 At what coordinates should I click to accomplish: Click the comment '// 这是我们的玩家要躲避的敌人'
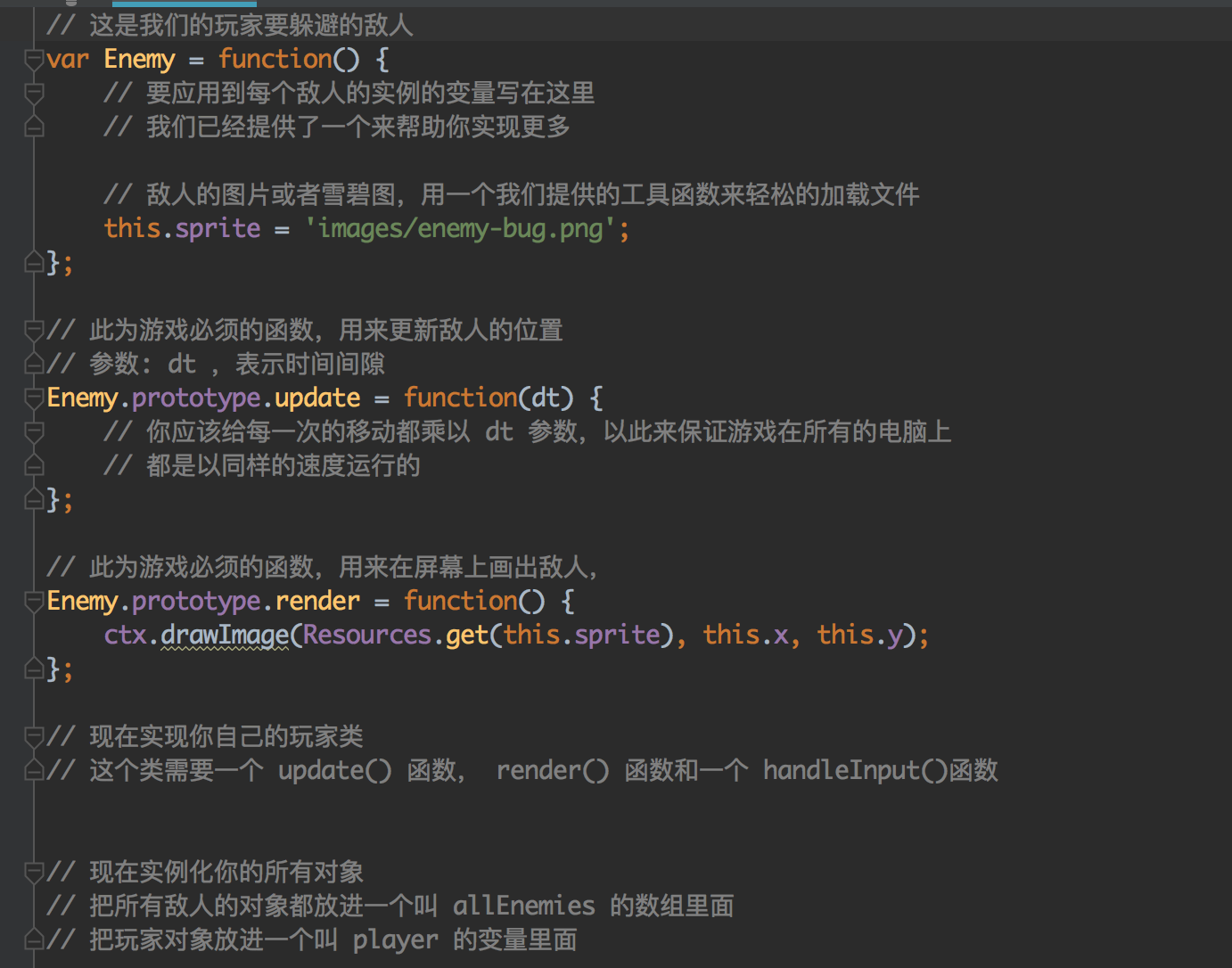coord(230,26)
